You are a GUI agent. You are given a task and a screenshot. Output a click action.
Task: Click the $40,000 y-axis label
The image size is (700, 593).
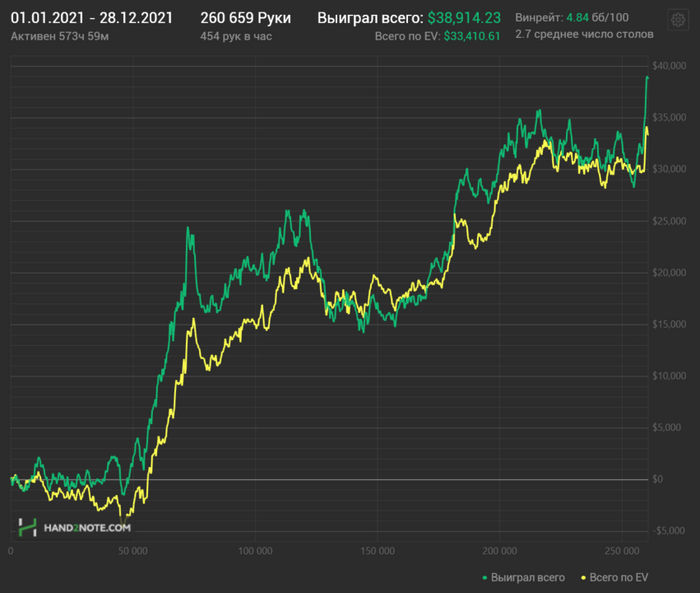click(x=669, y=66)
